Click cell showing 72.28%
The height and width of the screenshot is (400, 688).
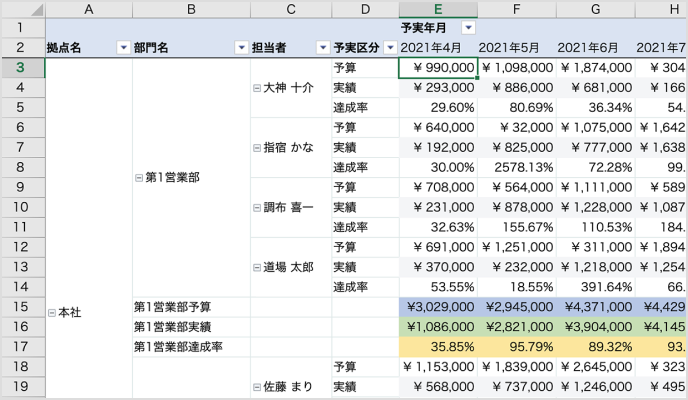click(595, 168)
